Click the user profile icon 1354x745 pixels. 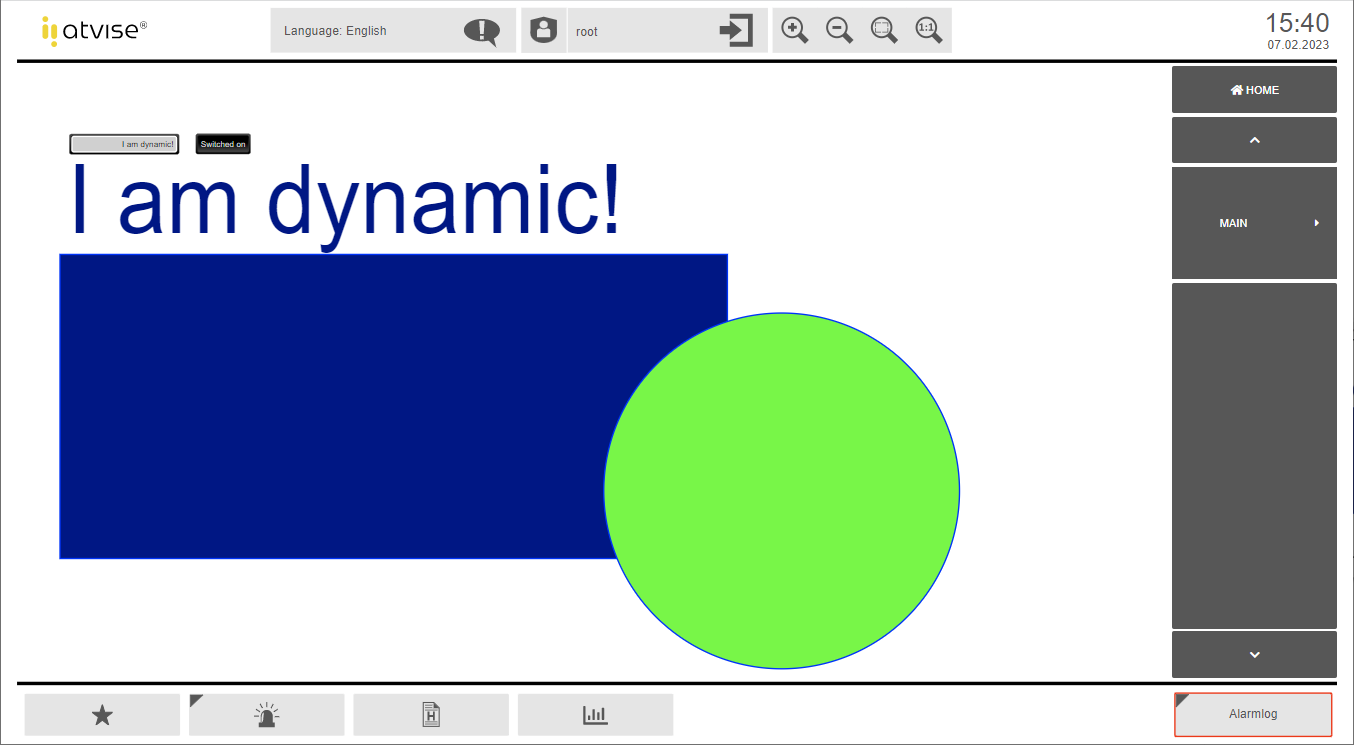pos(543,30)
